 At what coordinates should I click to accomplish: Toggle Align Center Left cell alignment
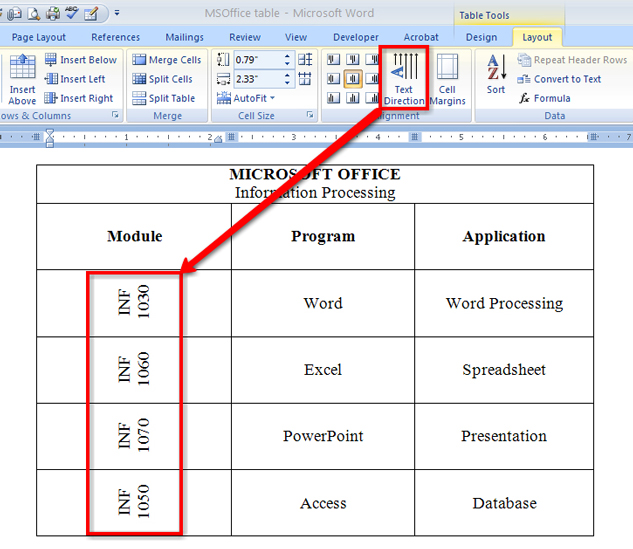click(x=333, y=79)
